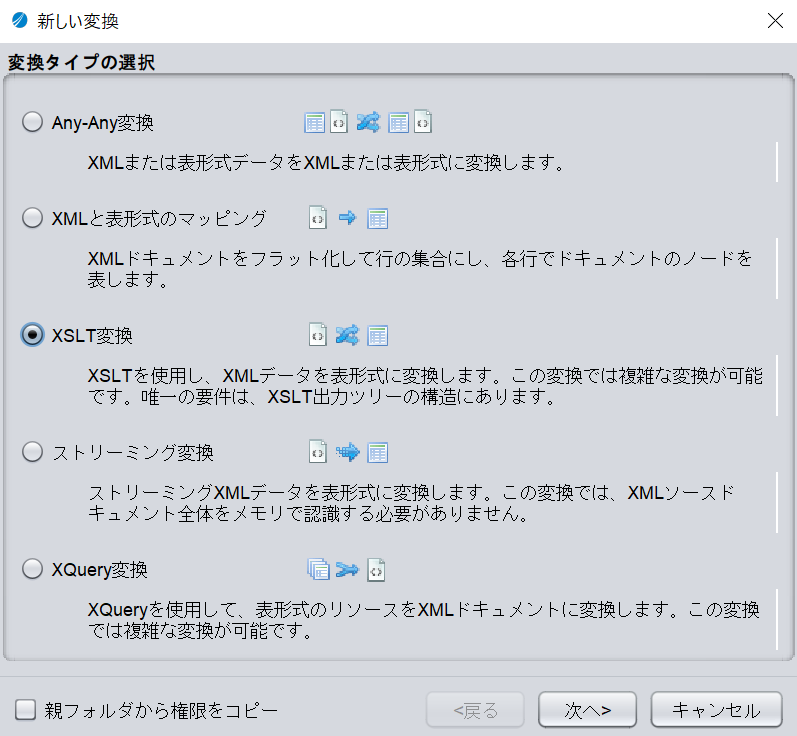The height and width of the screenshot is (736, 797).
Task: Enable 親フォルダから権限をコピー checkbox
Action: tap(25, 710)
